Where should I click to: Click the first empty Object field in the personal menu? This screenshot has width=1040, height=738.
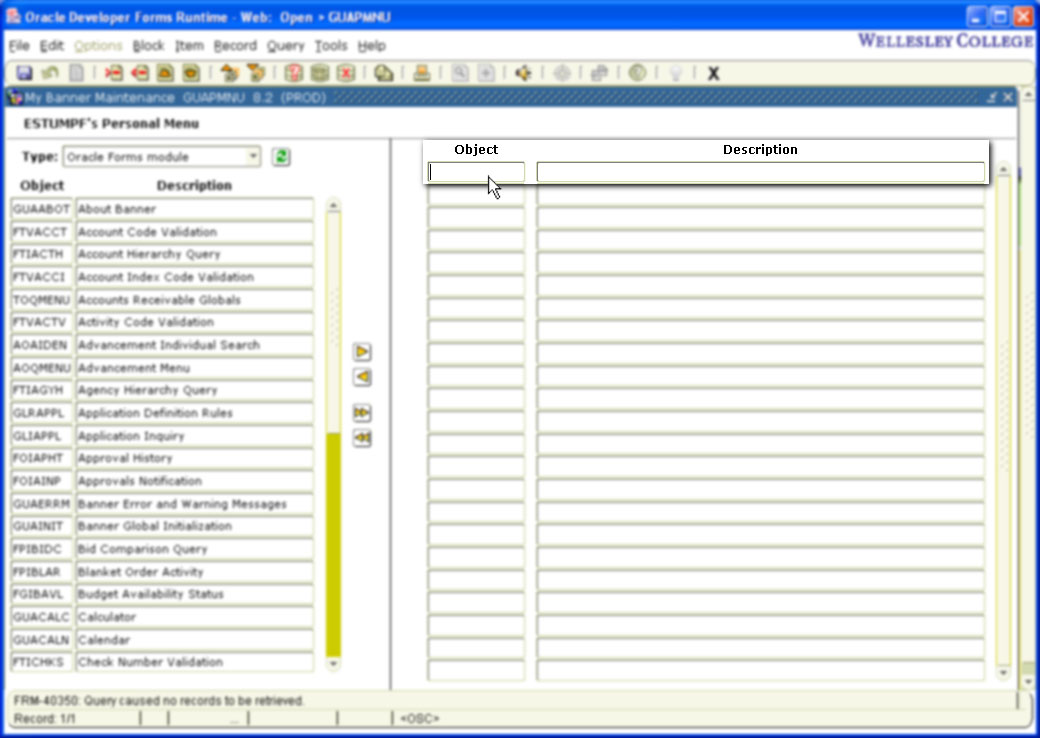point(476,172)
